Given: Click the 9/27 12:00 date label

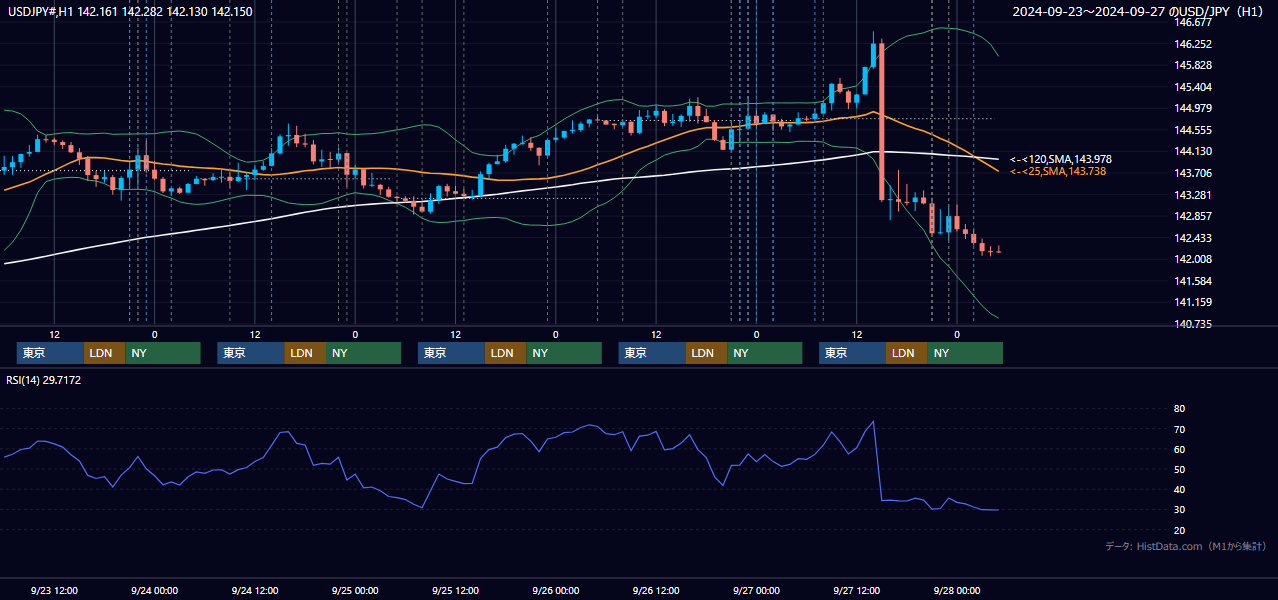Looking at the screenshot, I should point(856,590).
